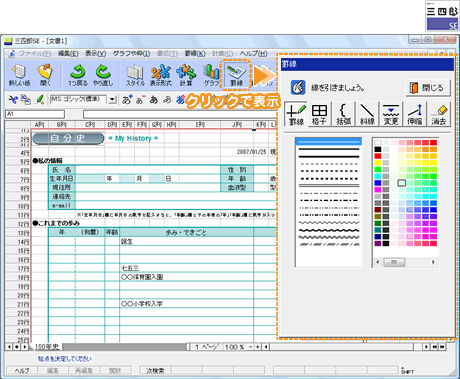Click the 次検索 function key button
Screen dimensions: 460x379
155,371
